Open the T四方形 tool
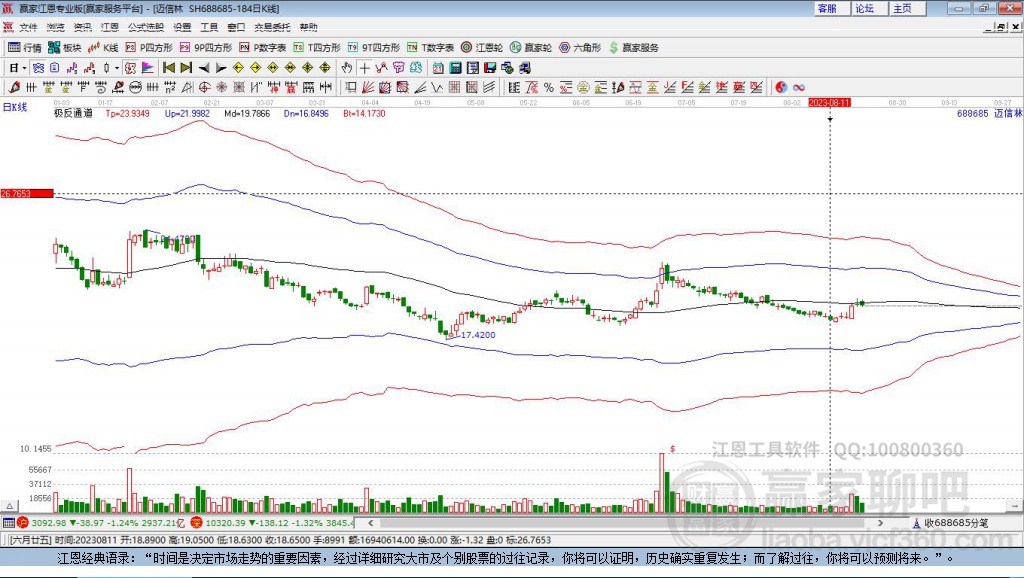The height and width of the screenshot is (578, 1024). pos(317,48)
